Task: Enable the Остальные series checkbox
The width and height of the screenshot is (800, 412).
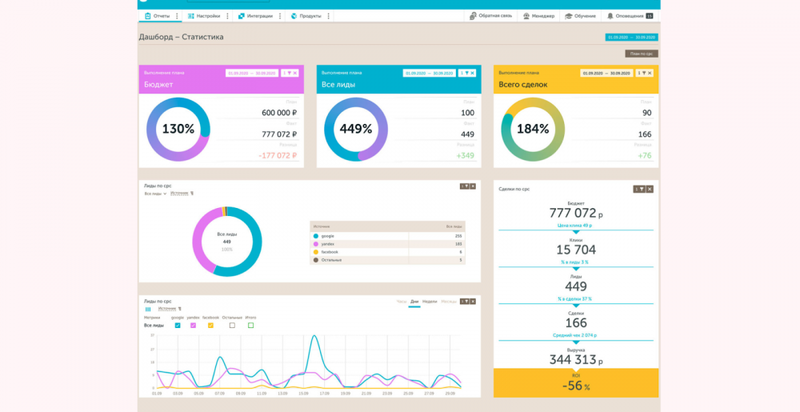Action: (232, 325)
